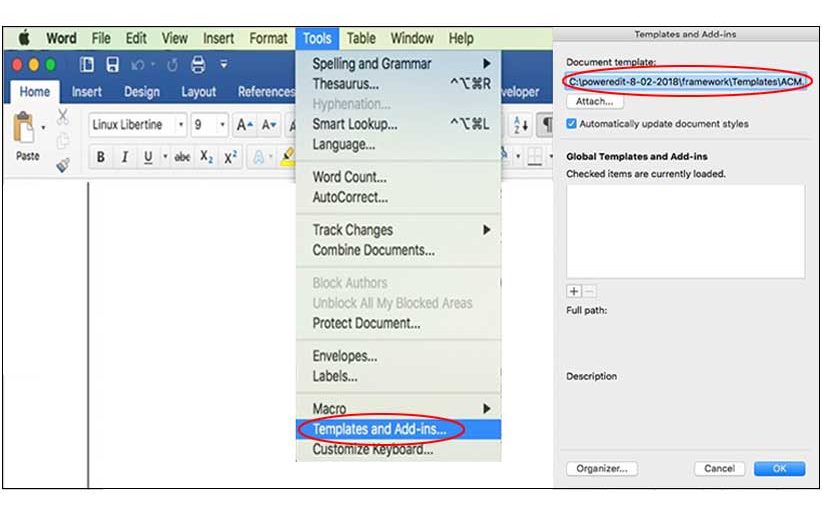The image size is (822, 514).
Task: Print document with printer icon
Action: pos(198,65)
